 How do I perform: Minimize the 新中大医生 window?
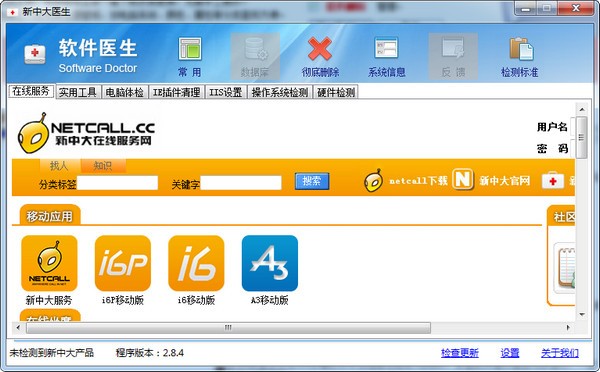[526, 8]
